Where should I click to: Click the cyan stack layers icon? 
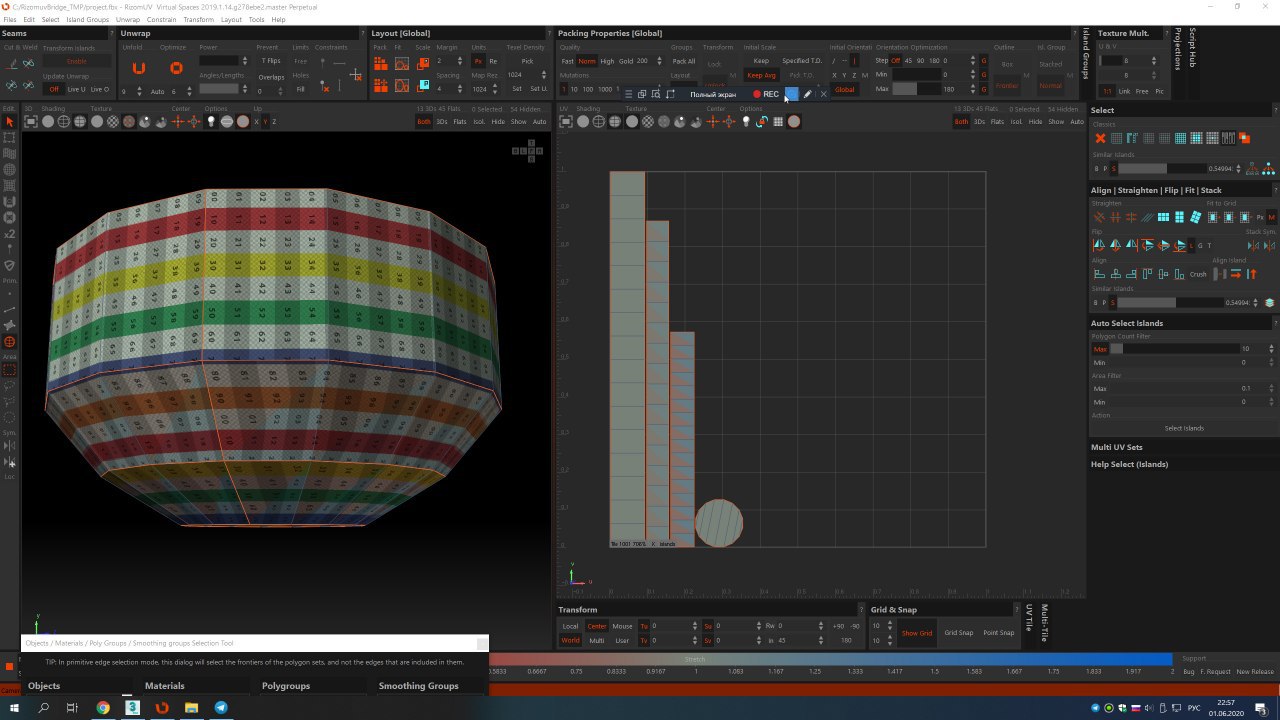point(1269,302)
